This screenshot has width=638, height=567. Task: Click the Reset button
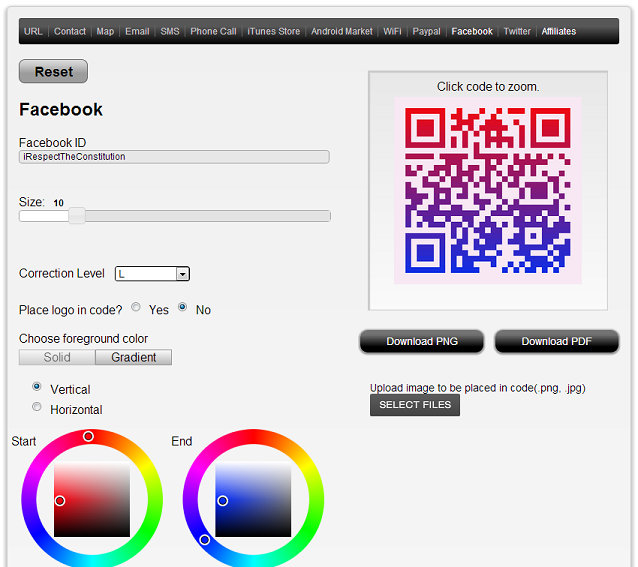[x=53, y=72]
